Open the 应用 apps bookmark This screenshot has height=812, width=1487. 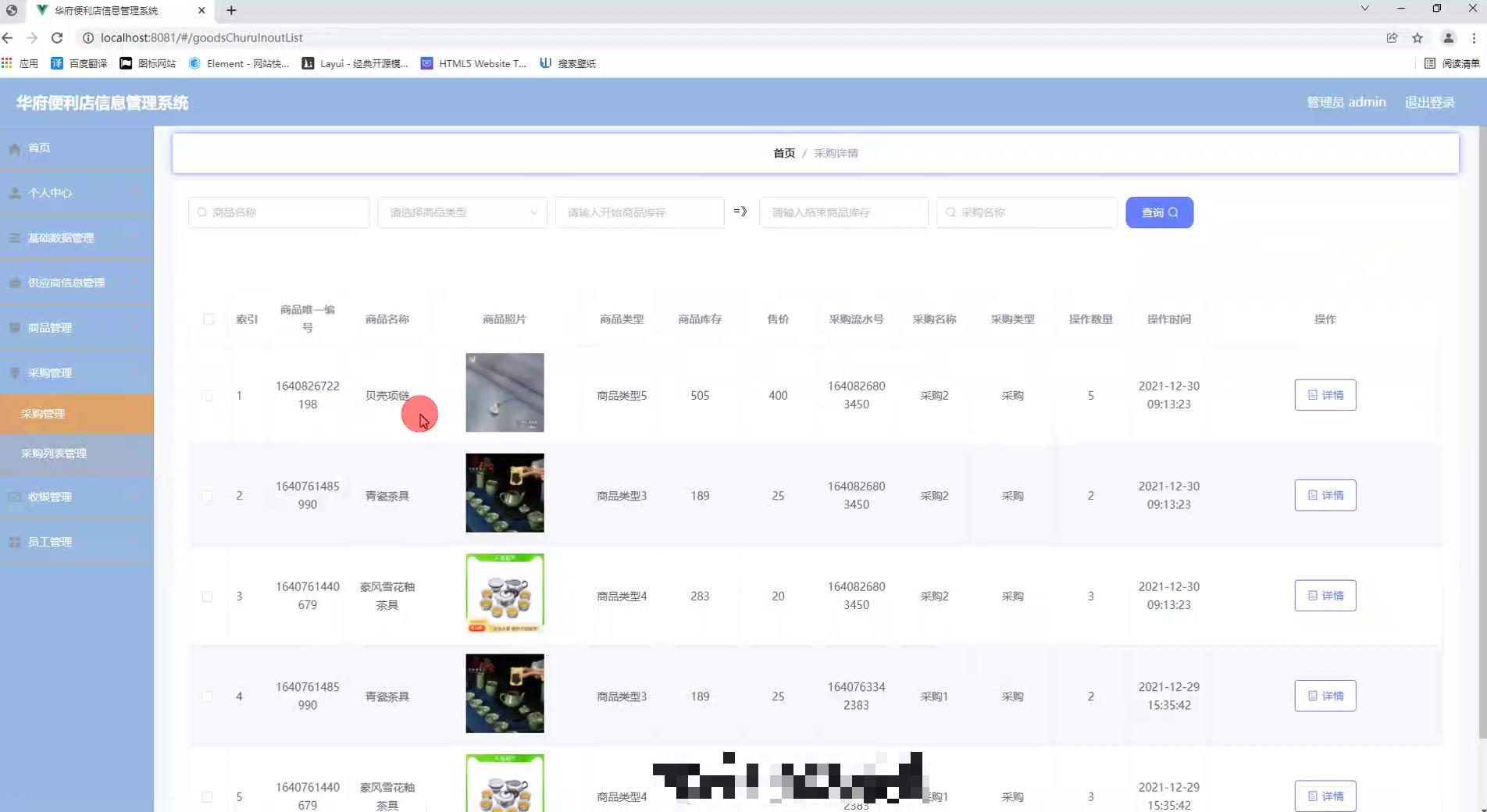pyautogui.click(x=20, y=63)
